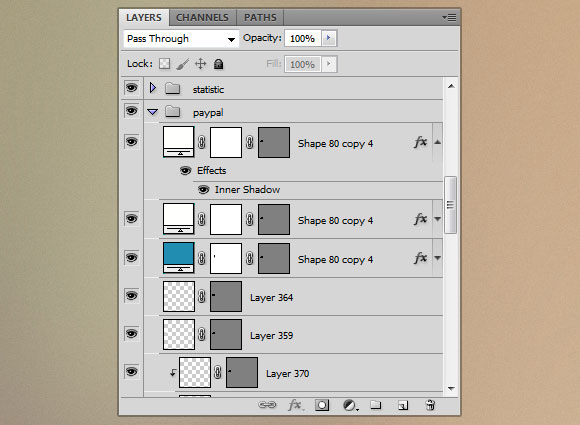580x425 pixels.
Task: Expand the statistic group triangle
Action: (152, 88)
